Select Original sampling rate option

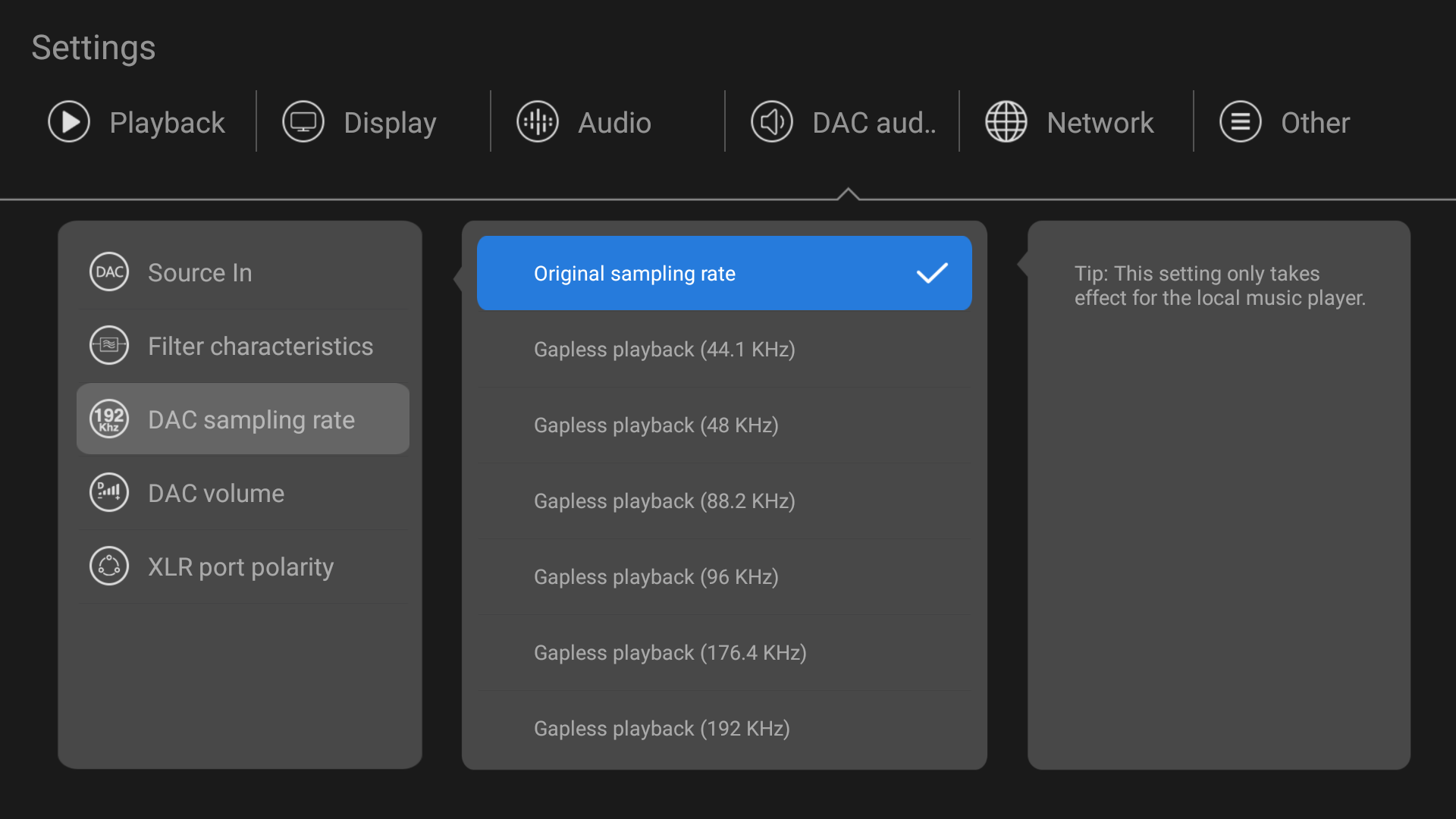pyautogui.click(x=724, y=273)
